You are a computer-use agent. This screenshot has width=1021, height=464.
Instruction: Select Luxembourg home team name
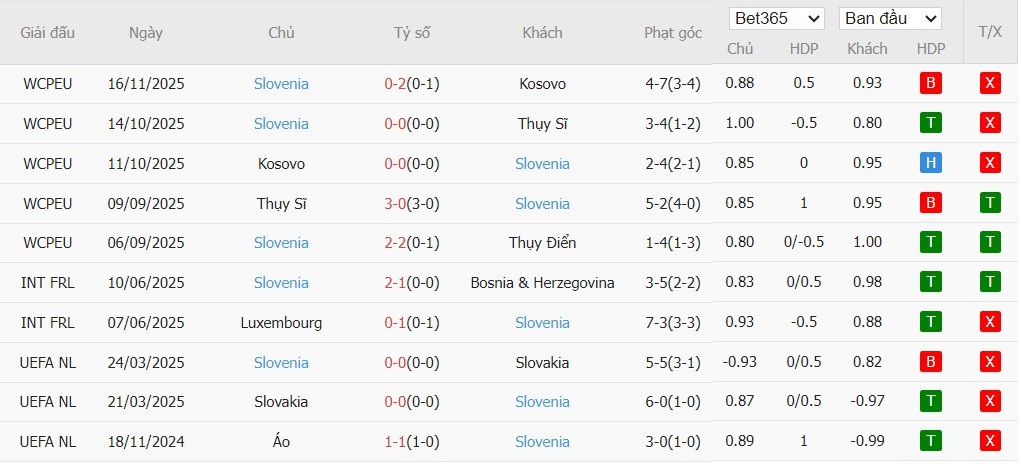pos(281,322)
